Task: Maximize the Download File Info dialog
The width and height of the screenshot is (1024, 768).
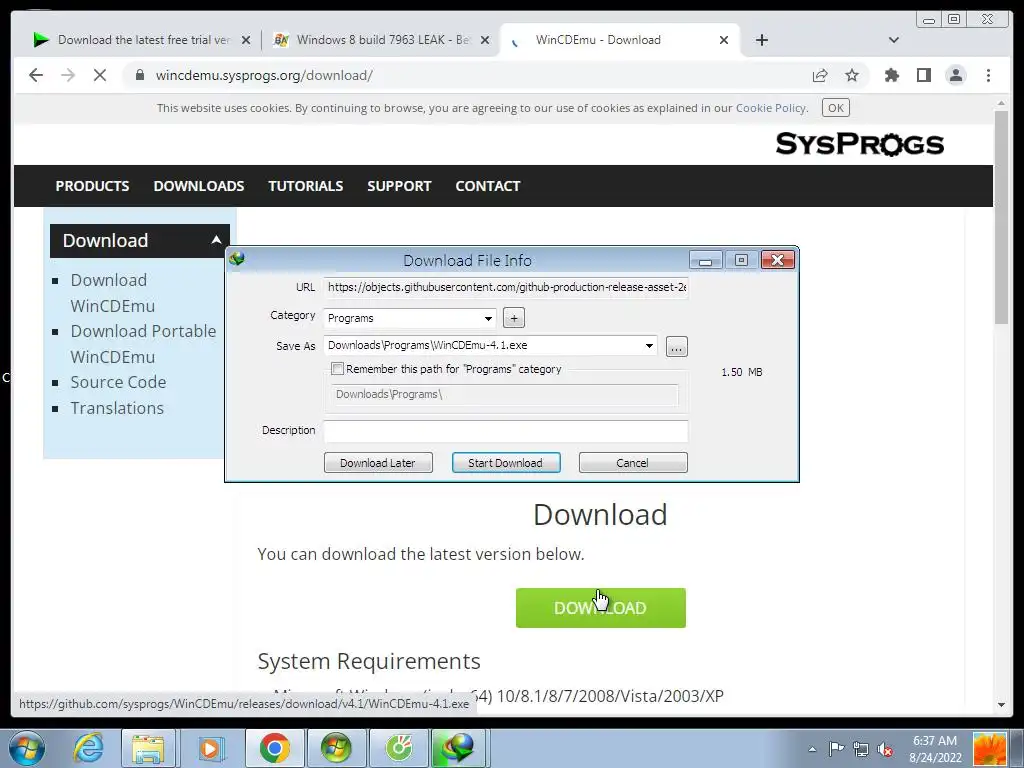Action: (741, 261)
